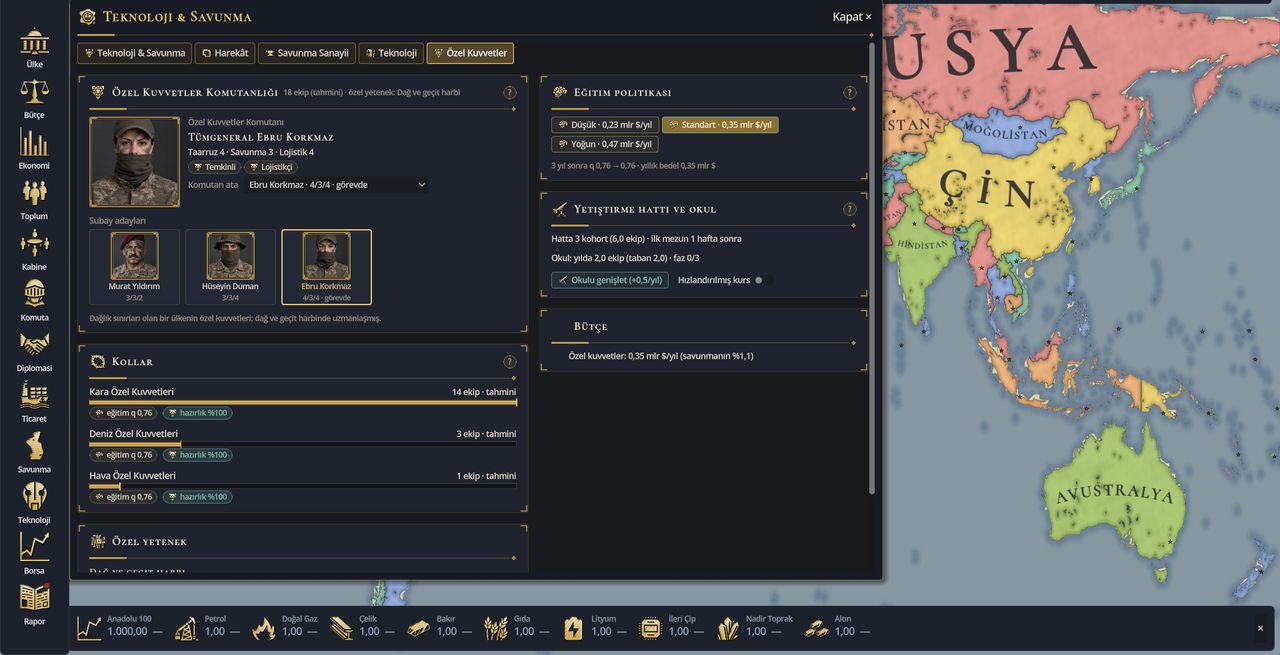Click the Temkinli trait chip

click(215, 167)
